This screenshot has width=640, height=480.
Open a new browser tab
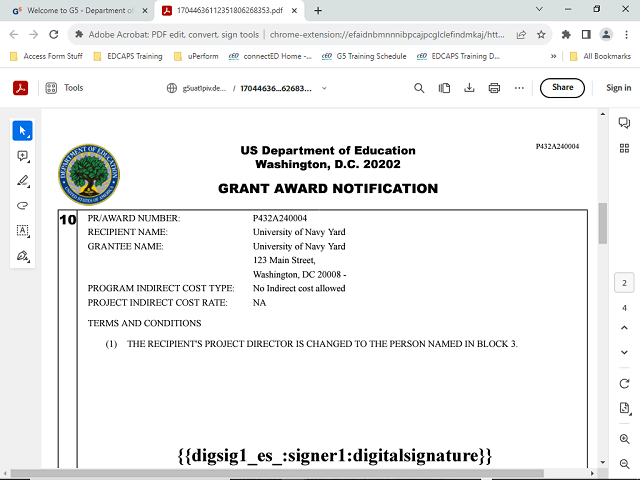[x=318, y=11]
